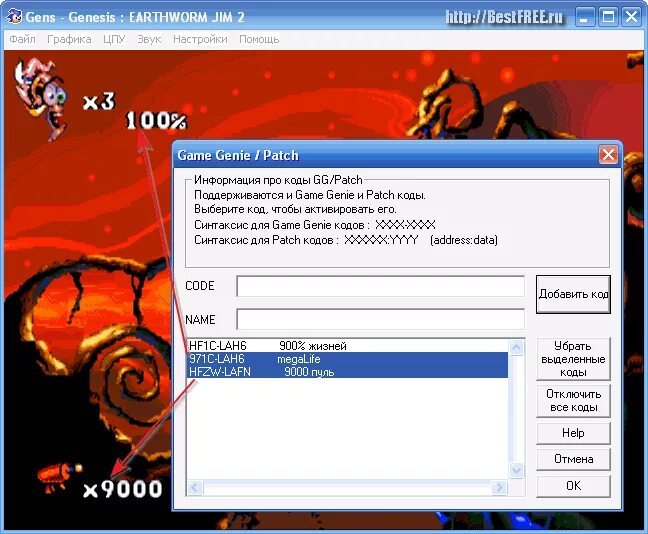Open the Звук menu
The height and width of the screenshot is (534, 648).
pos(149,39)
